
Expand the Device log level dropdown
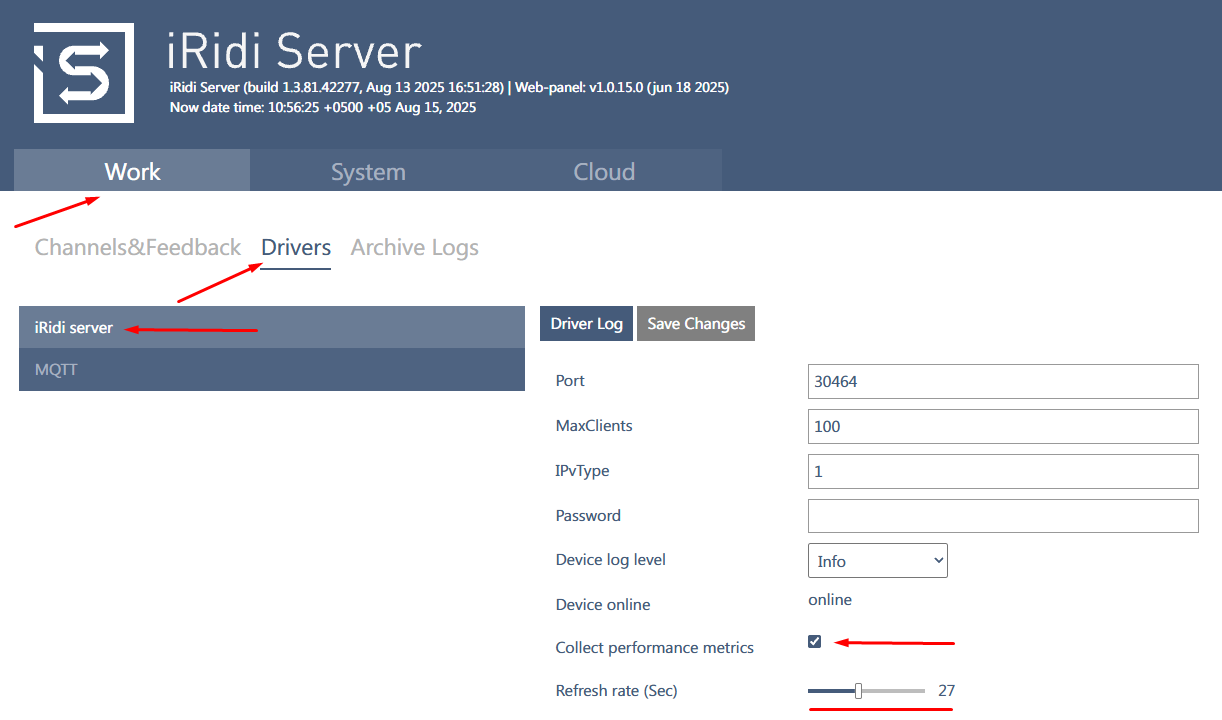tap(877, 561)
